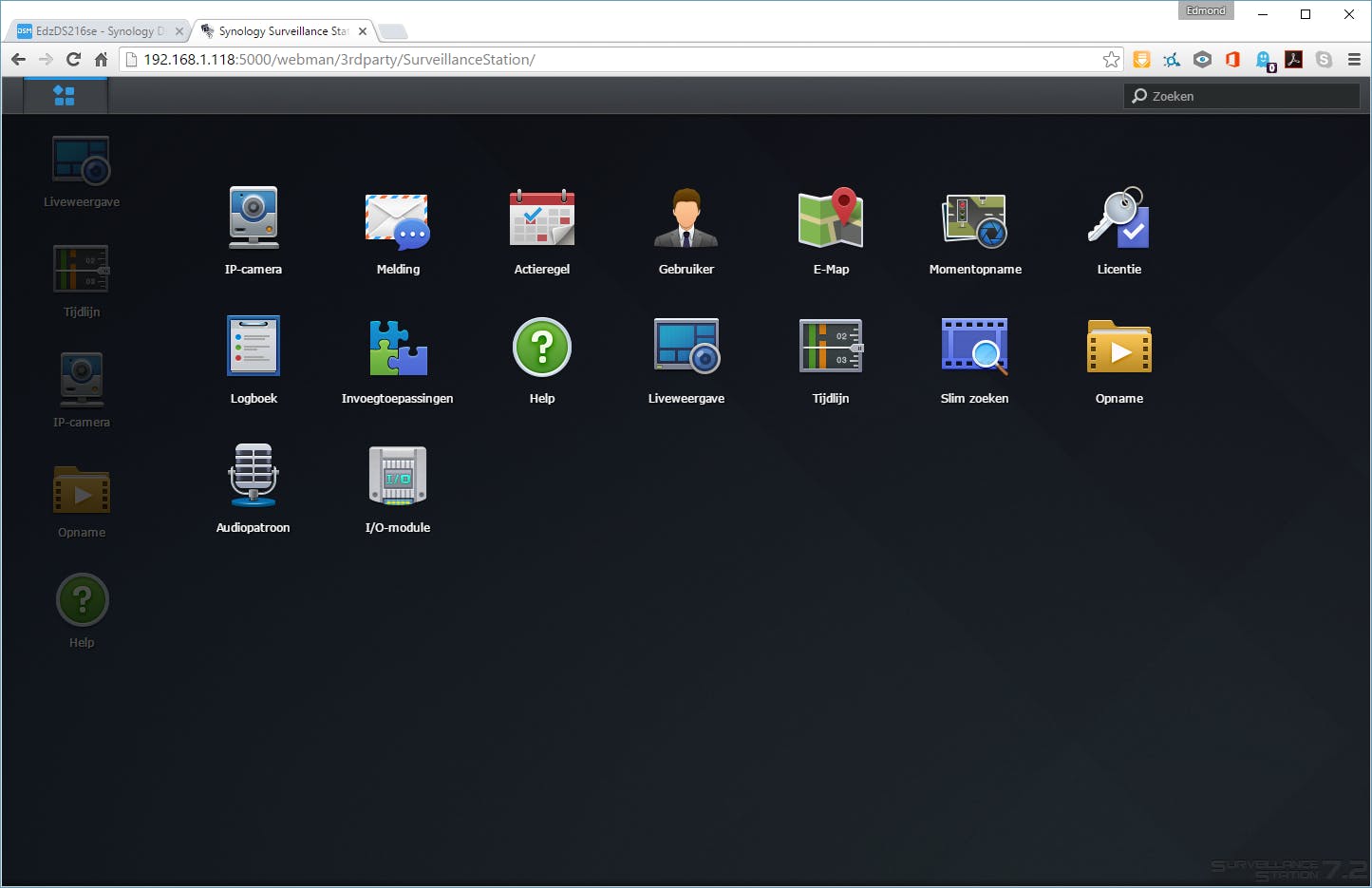Close the EdzDS216se browser tab

point(179,31)
